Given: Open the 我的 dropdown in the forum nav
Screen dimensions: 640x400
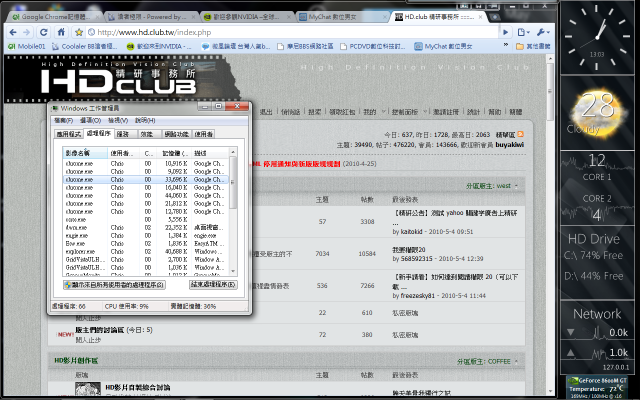Looking at the screenshot, I should tap(374, 112).
